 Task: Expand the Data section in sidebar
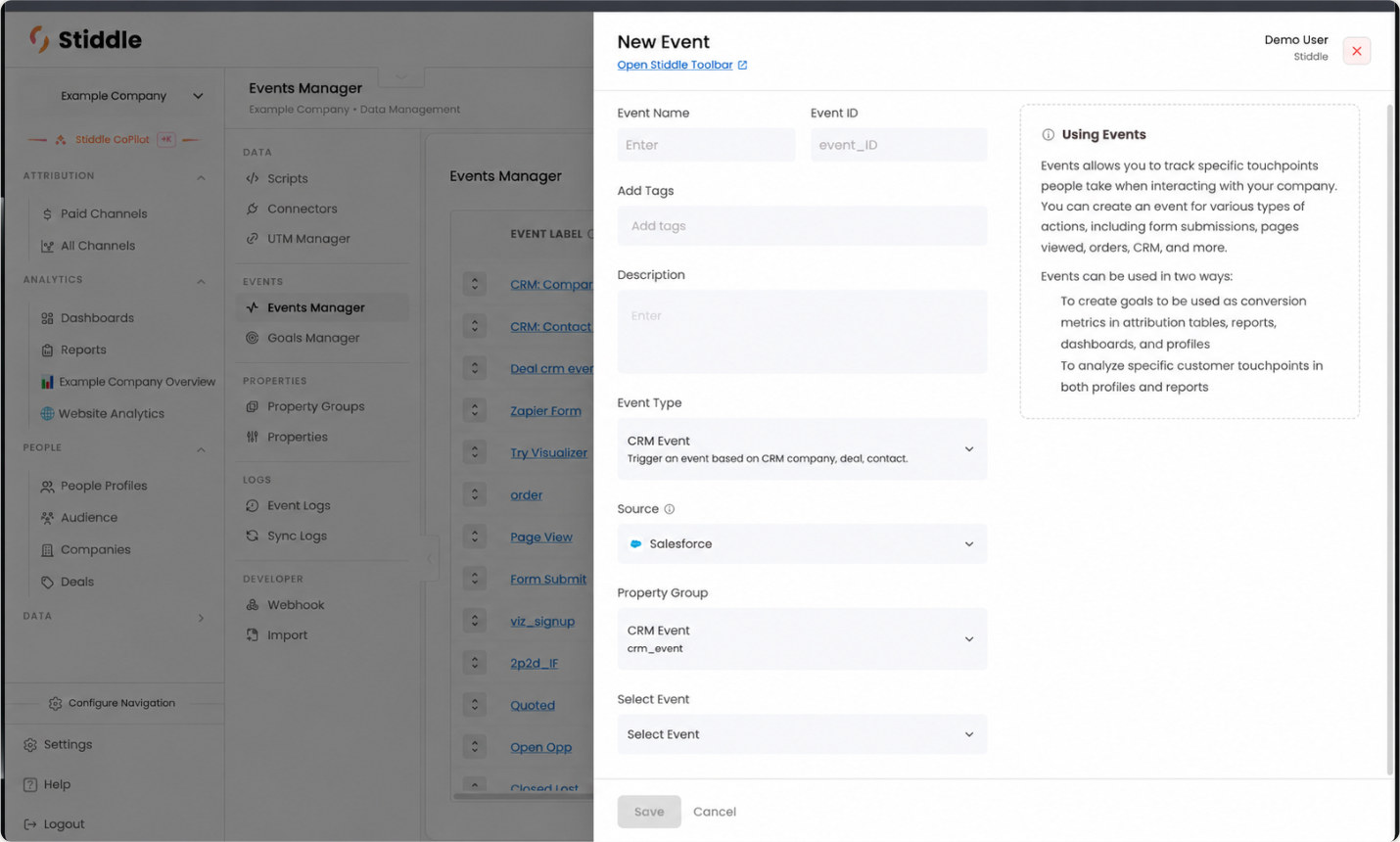[x=201, y=618]
